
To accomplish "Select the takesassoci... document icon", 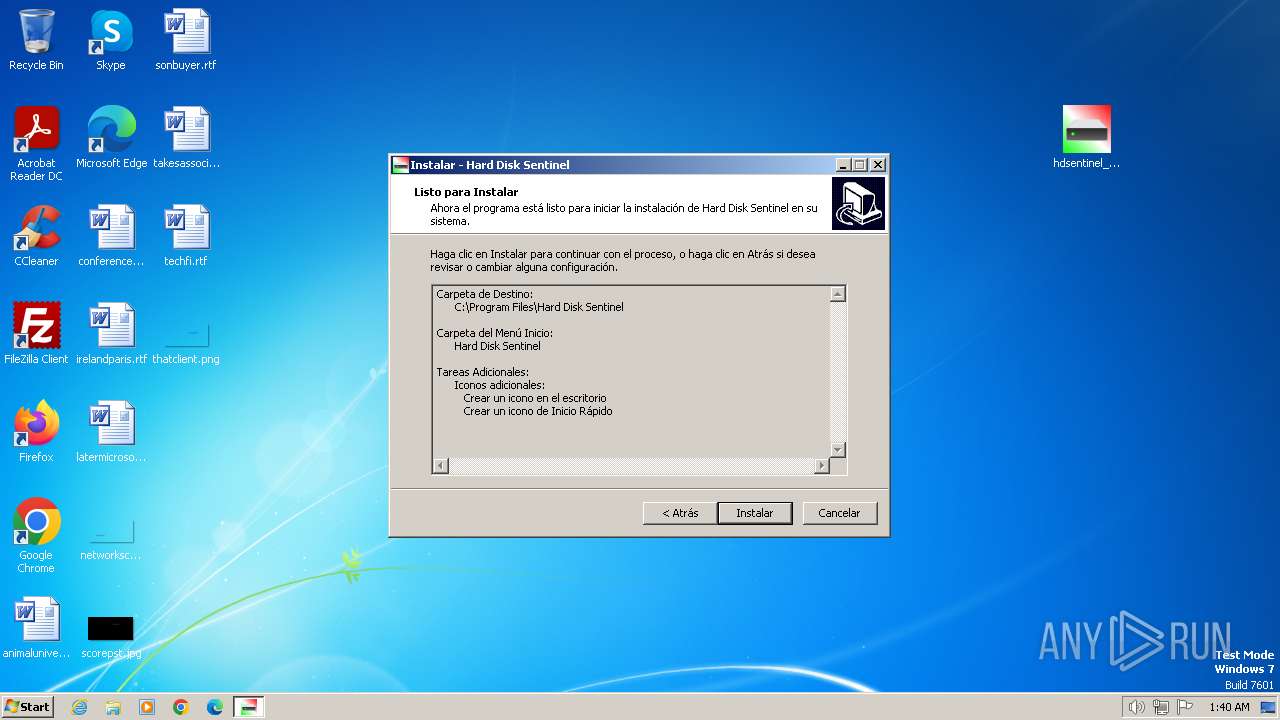I will tap(186, 138).
